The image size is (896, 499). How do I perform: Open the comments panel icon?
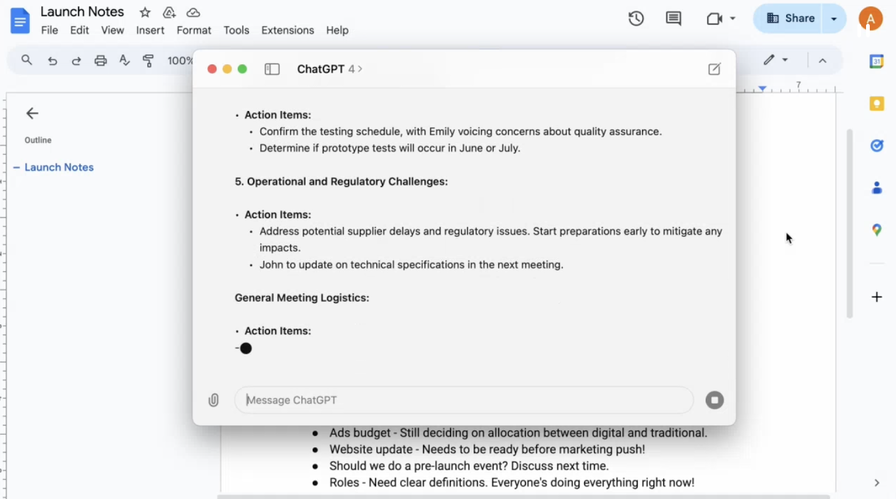[x=673, y=18]
